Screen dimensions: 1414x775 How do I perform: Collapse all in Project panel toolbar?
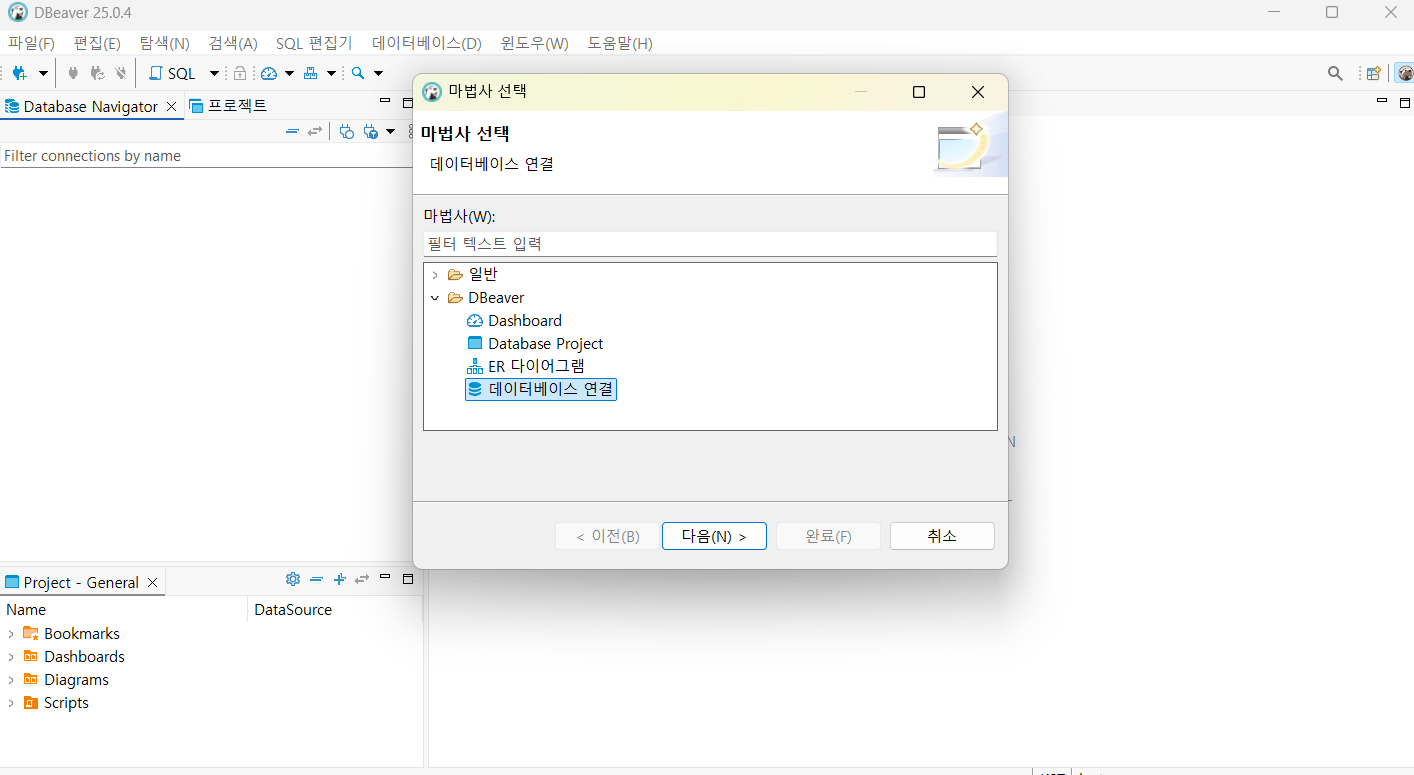[x=316, y=579]
